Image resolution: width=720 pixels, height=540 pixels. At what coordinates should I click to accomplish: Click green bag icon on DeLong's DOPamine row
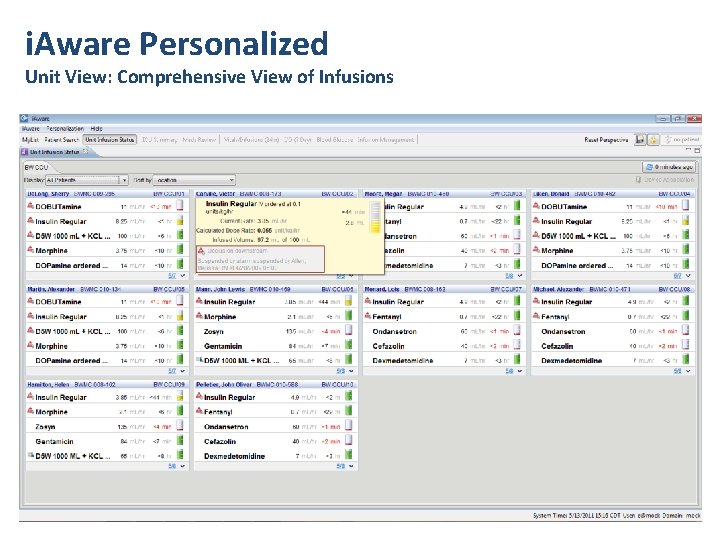pyautogui.click(x=180, y=264)
